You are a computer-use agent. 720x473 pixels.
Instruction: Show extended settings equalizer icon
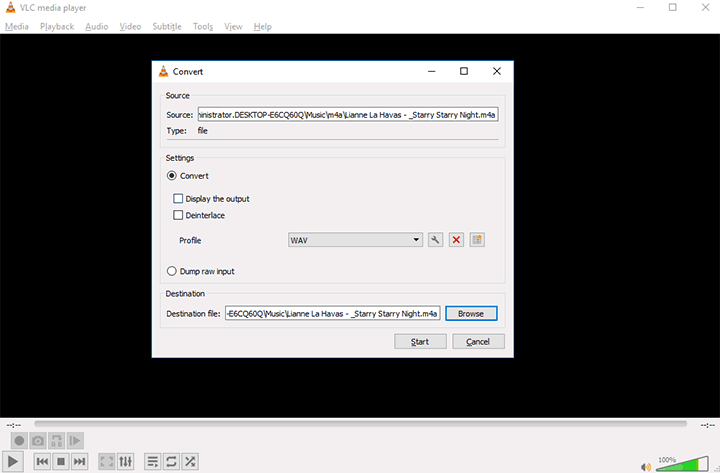[x=125, y=462]
